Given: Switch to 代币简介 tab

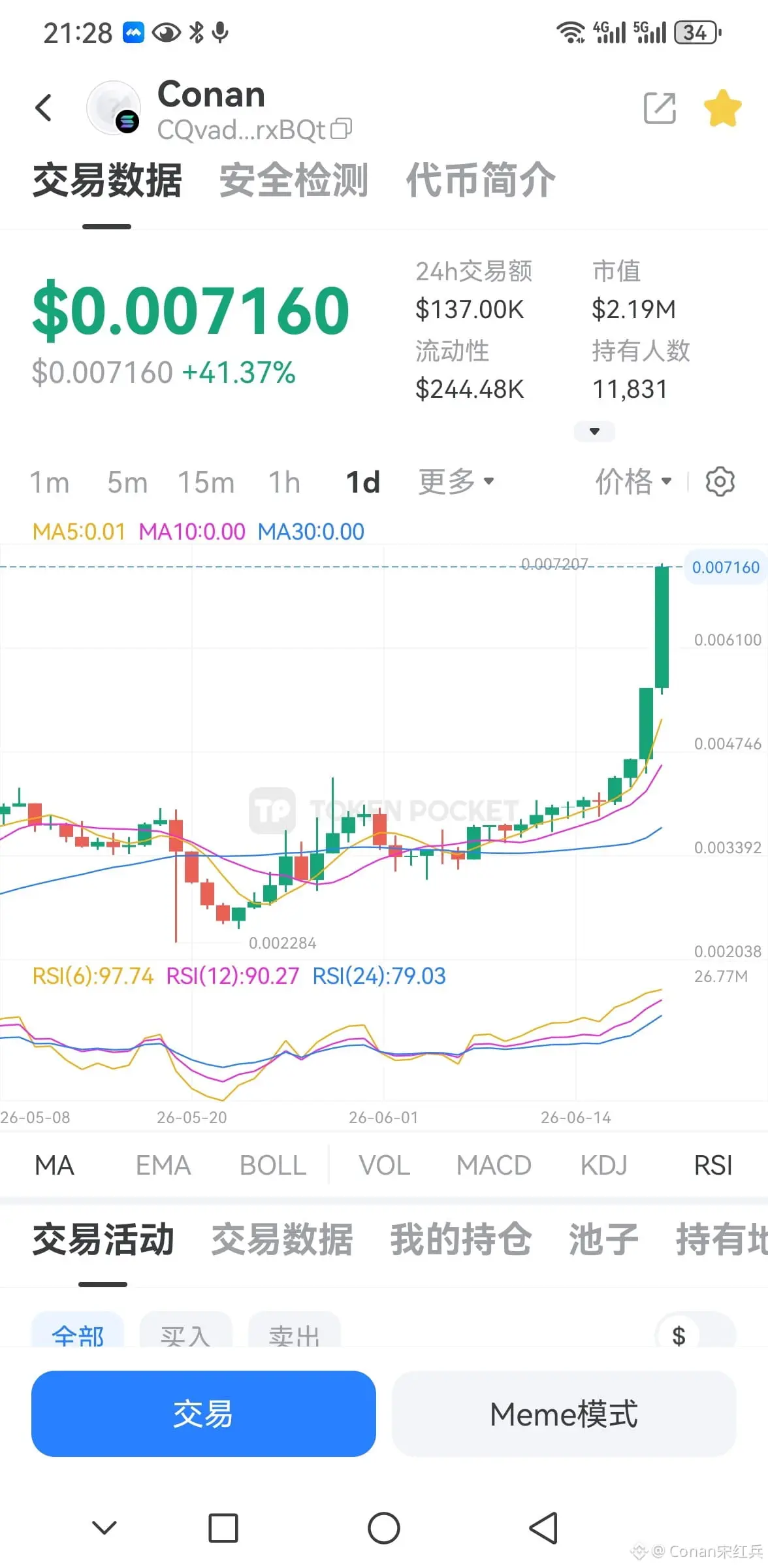Looking at the screenshot, I should (481, 180).
